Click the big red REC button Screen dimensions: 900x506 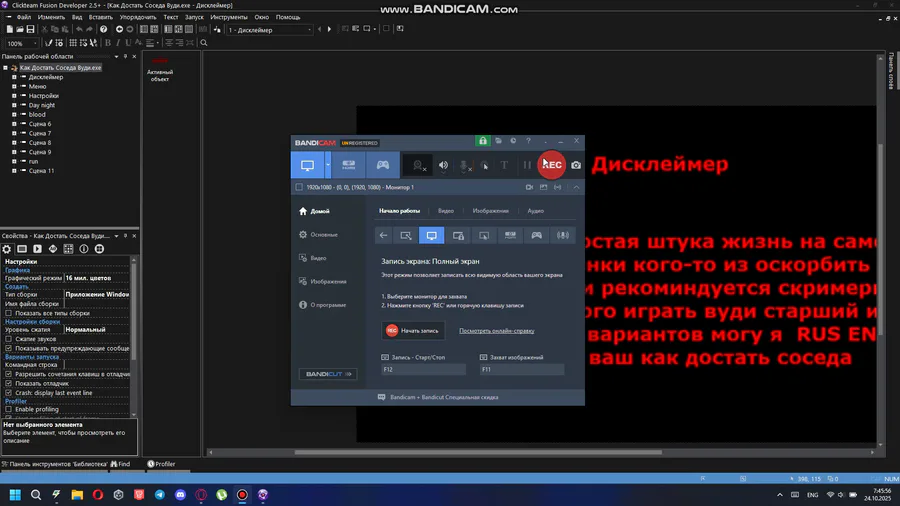(552, 165)
